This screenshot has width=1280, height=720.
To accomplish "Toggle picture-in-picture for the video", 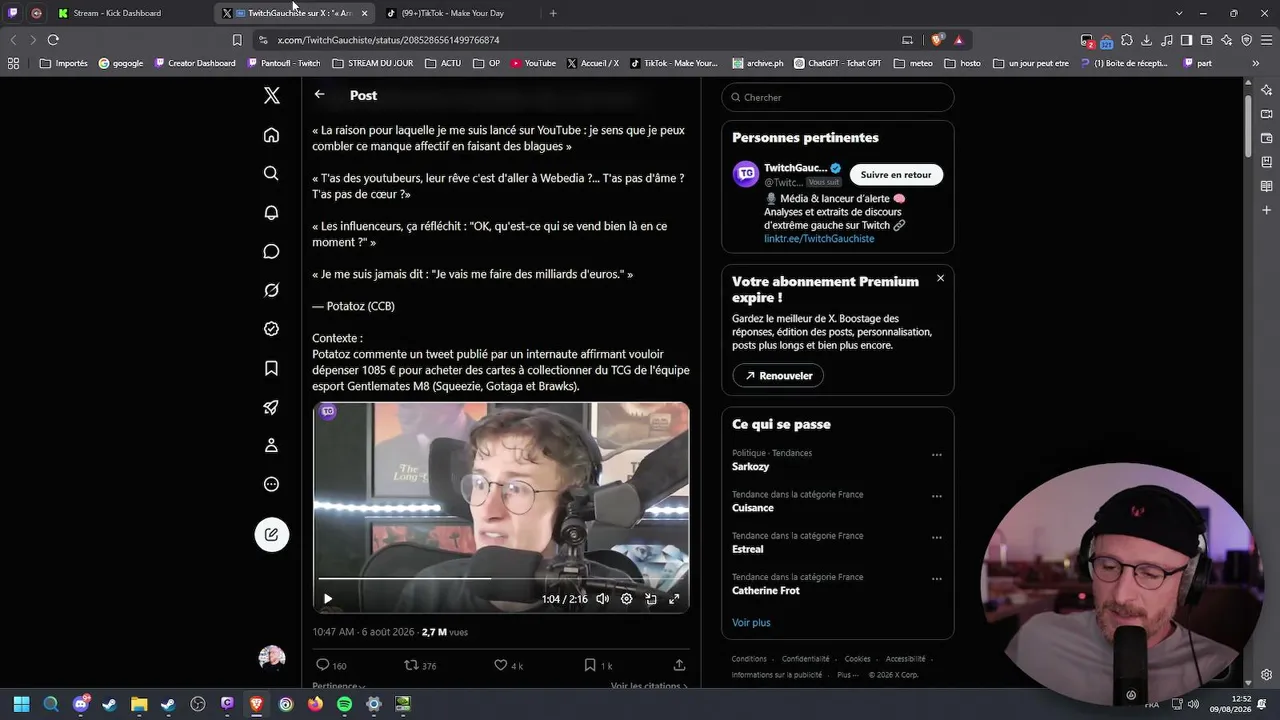I will coord(650,599).
